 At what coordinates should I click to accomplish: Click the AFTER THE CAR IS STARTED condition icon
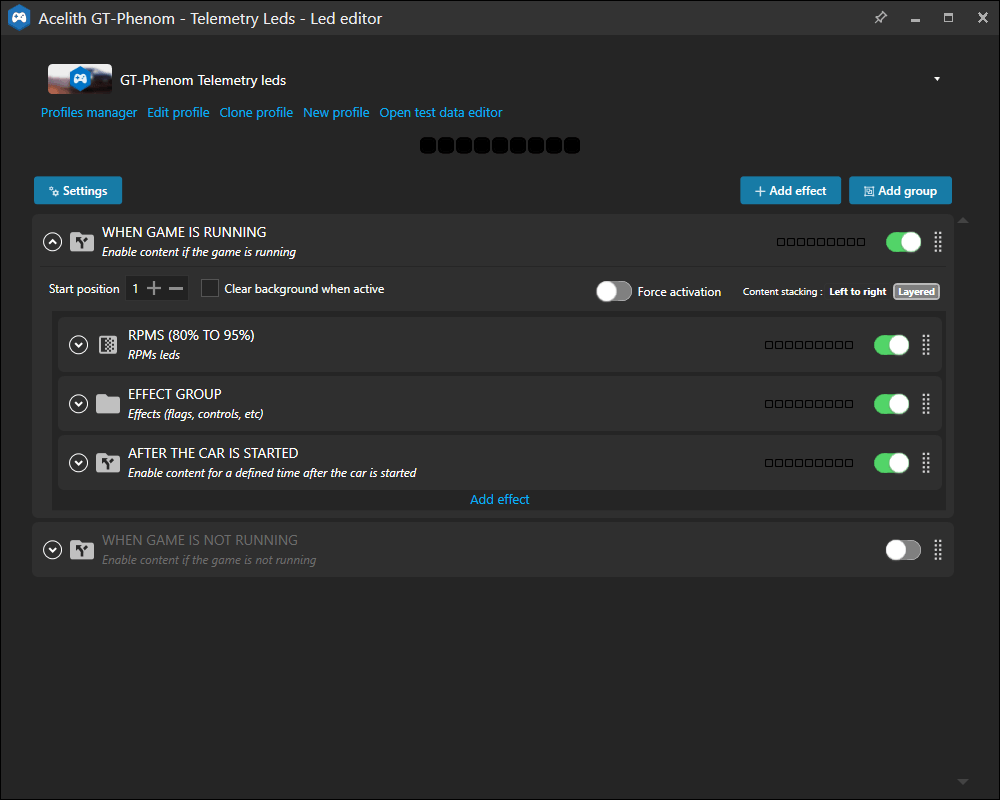(x=107, y=463)
